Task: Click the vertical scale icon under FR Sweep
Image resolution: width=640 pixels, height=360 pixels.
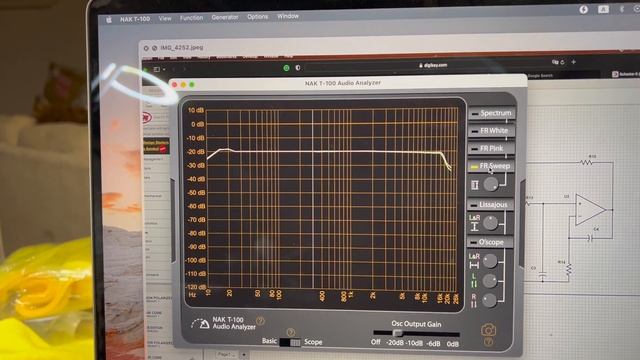Action: 475,185
